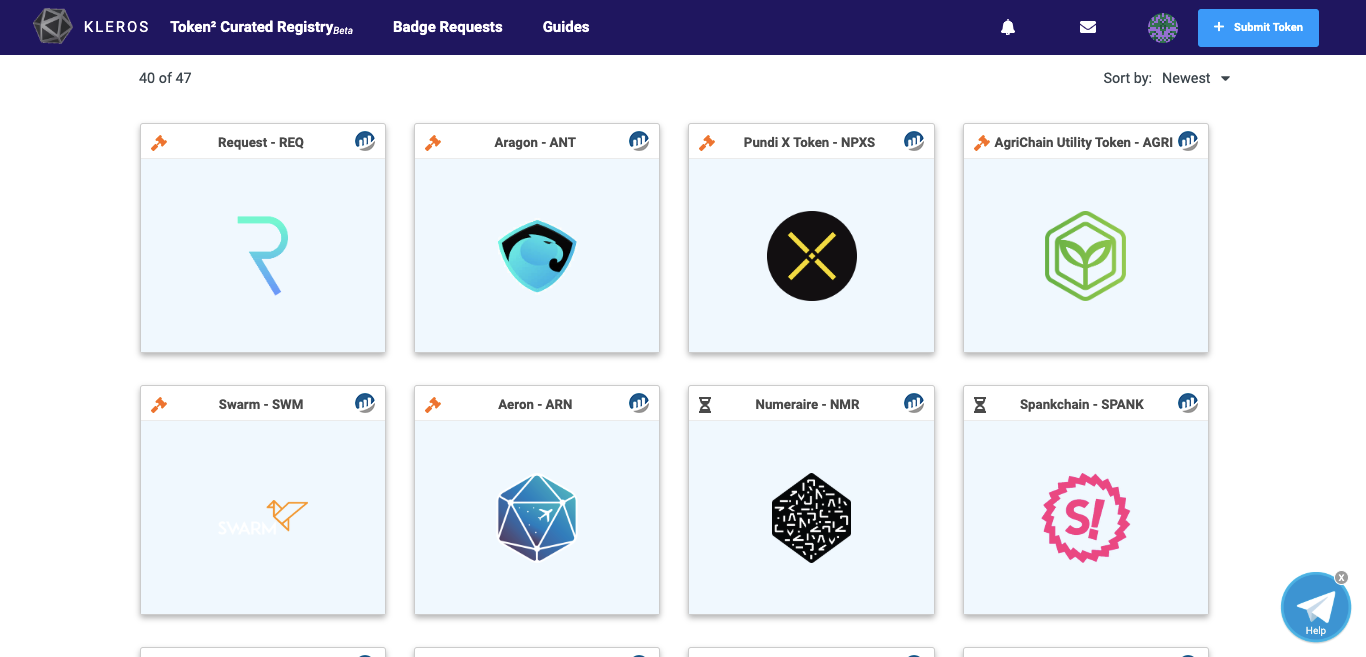Click the hourglass icon on Spankchain - SPANK
The height and width of the screenshot is (657, 1366).
coord(980,405)
